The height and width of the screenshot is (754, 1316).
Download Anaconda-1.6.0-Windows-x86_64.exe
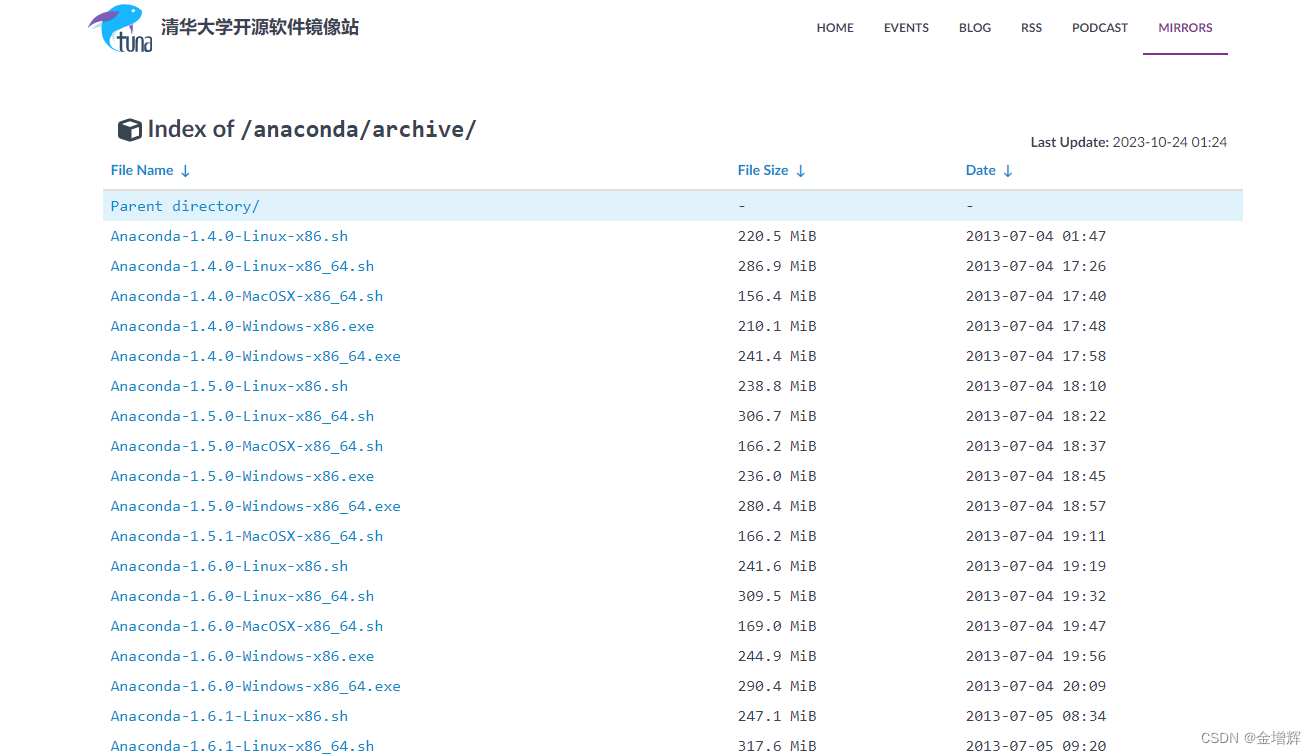click(x=255, y=686)
